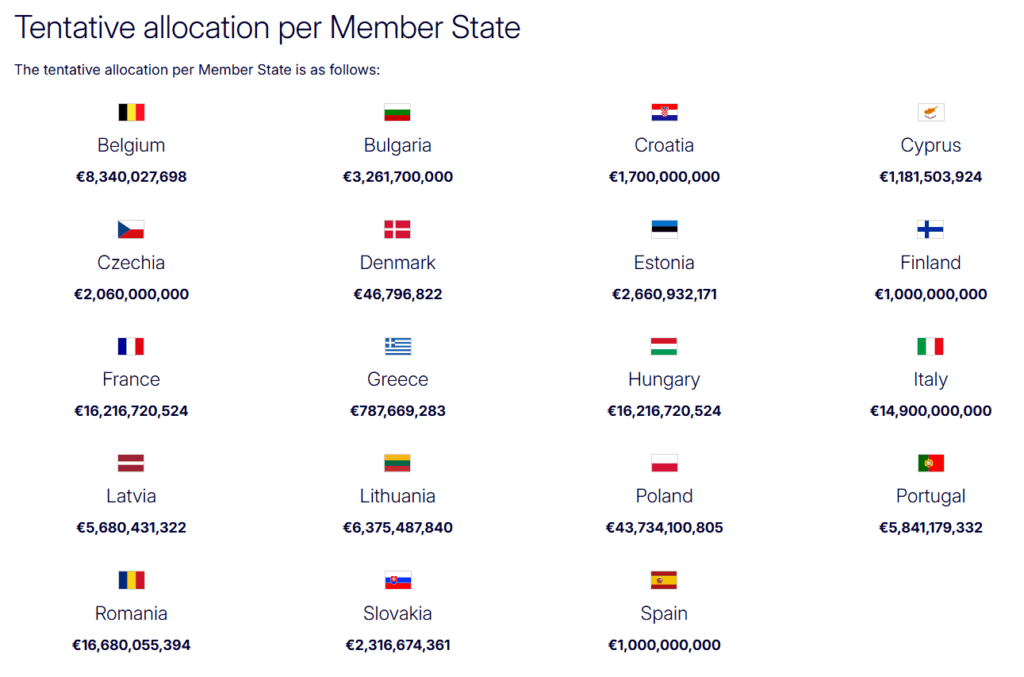The image size is (1024, 677).
Task: Click Latvia's allocation amount €5,680,431,322
Action: tap(131, 527)
